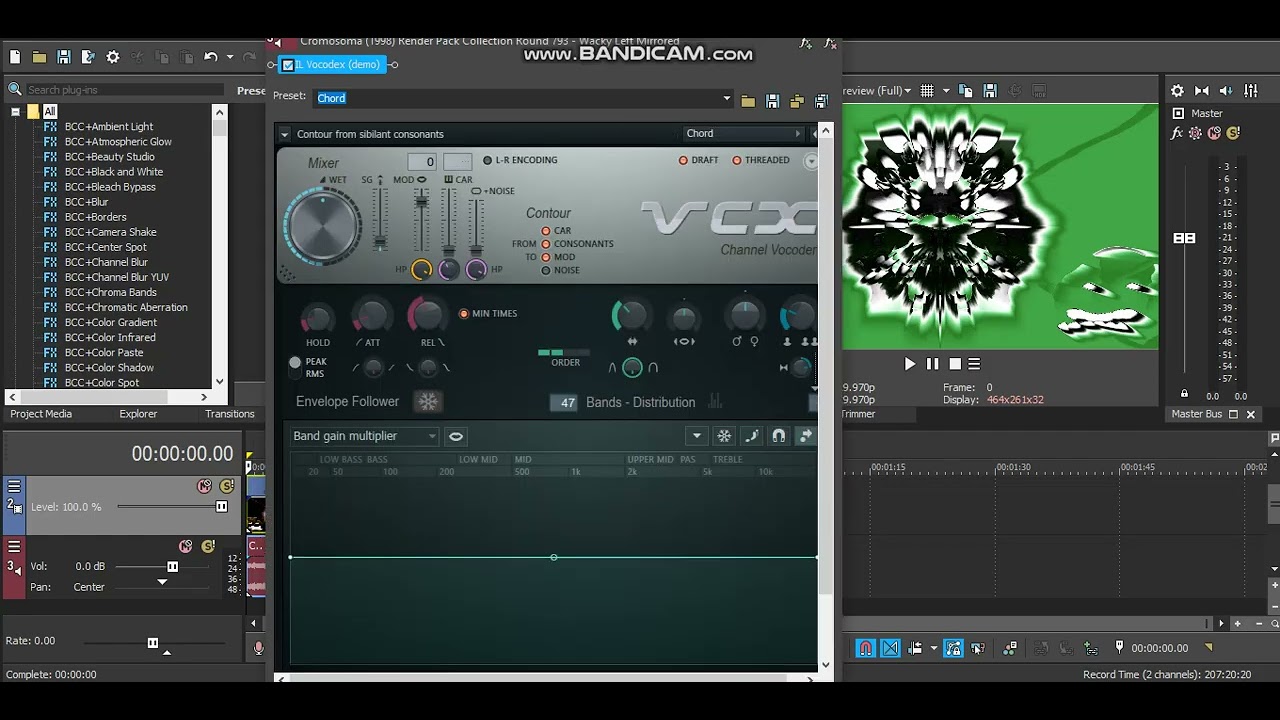Open the round options arrow beside THREADED
The image size is (1280, 720).
coord(811,160)
